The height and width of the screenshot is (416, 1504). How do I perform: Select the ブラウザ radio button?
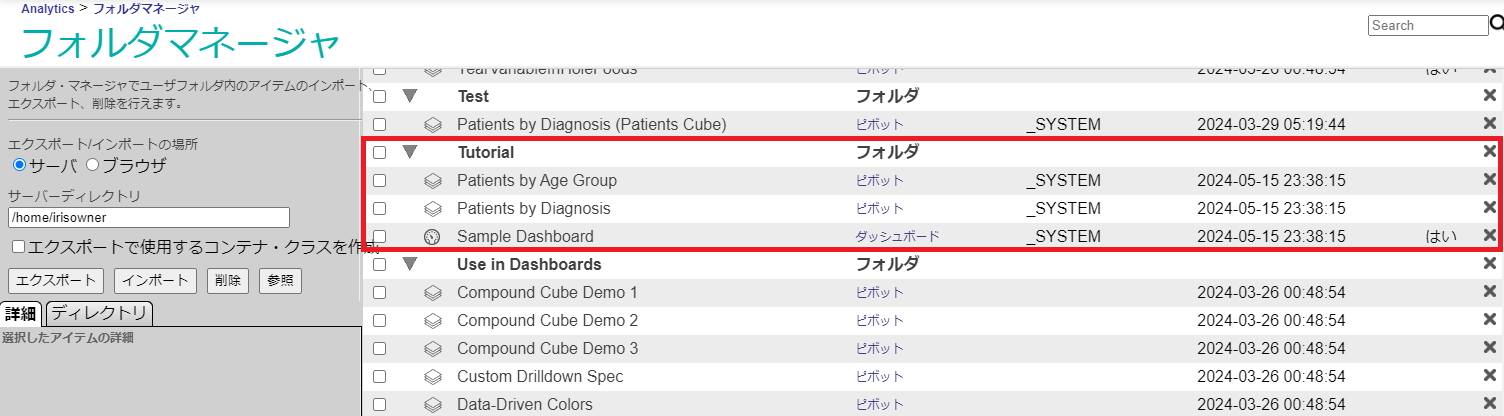[x=93, y=165]
